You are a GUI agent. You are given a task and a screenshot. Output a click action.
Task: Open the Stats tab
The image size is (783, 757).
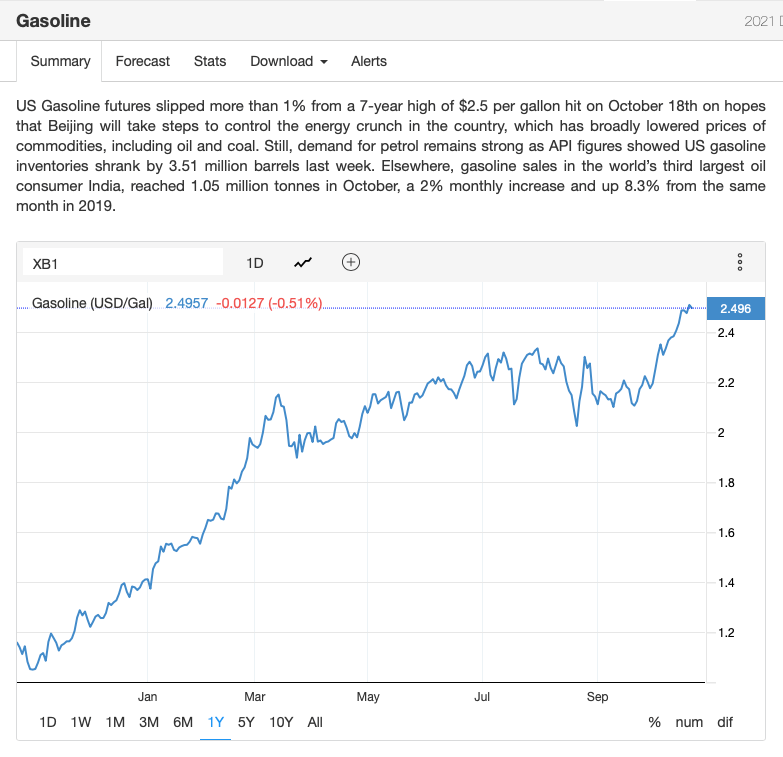tap(210, 61)
